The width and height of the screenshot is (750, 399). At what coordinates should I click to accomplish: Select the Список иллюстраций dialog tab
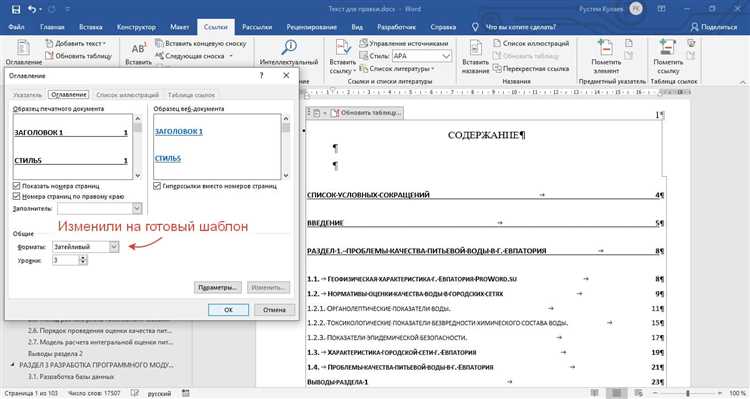127,95
